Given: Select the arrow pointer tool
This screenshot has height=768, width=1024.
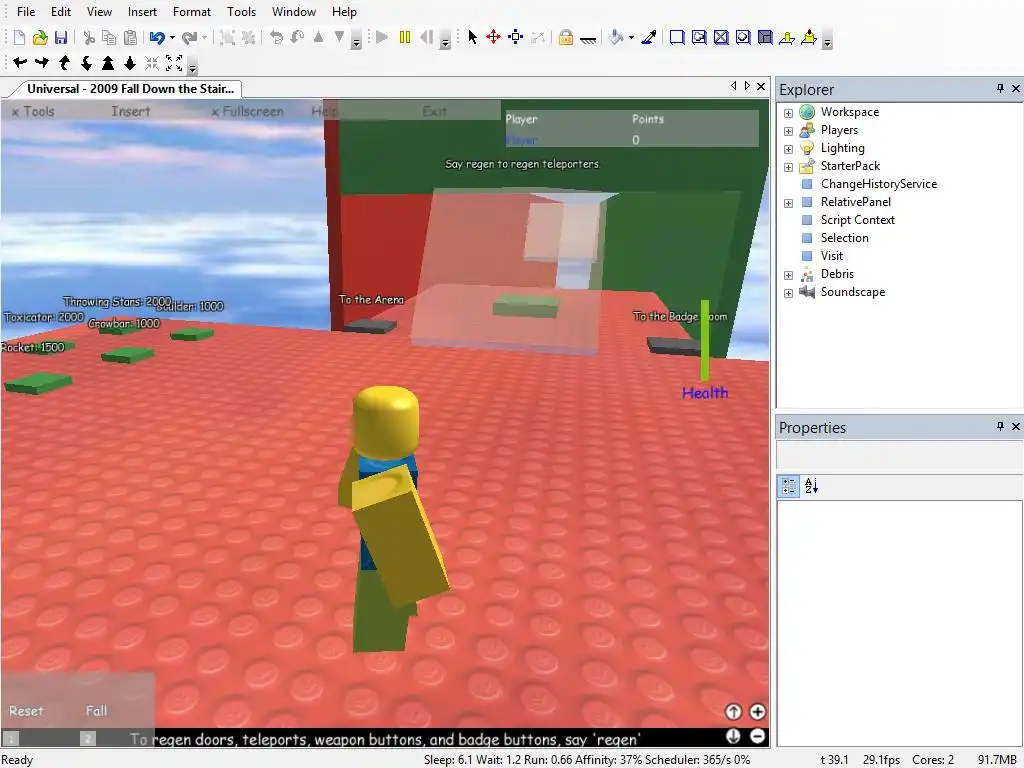Looking at the screenshot, I should tap(473, 37).
